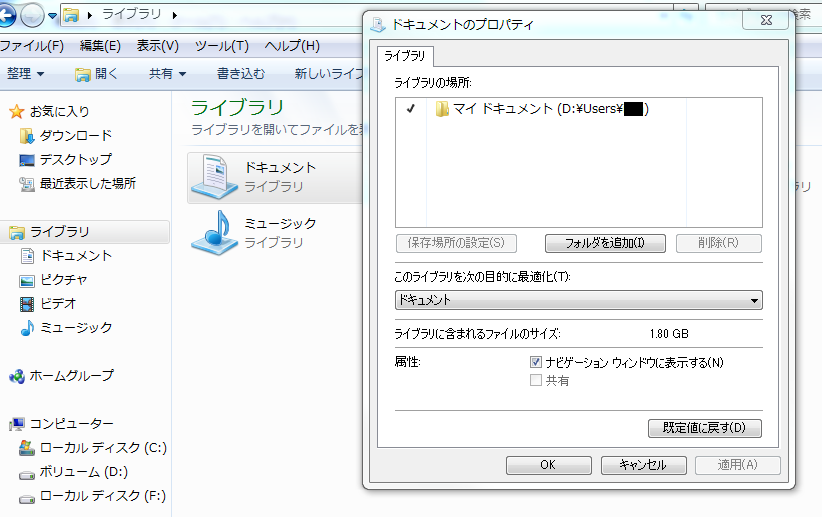Viewport: 822px width, 517px height.
Task: Click the 書き込む toolbar button
Action: (x=241, y=74)
